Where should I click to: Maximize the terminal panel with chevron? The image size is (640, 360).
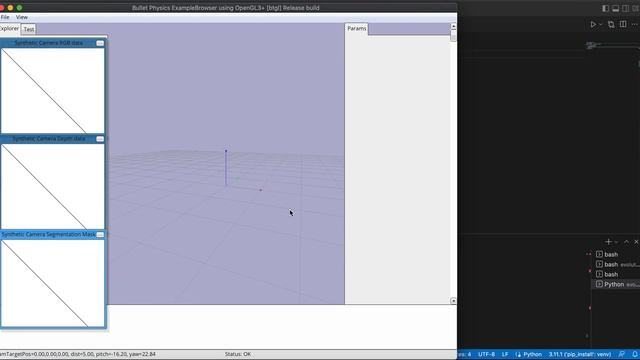point(627,242)
